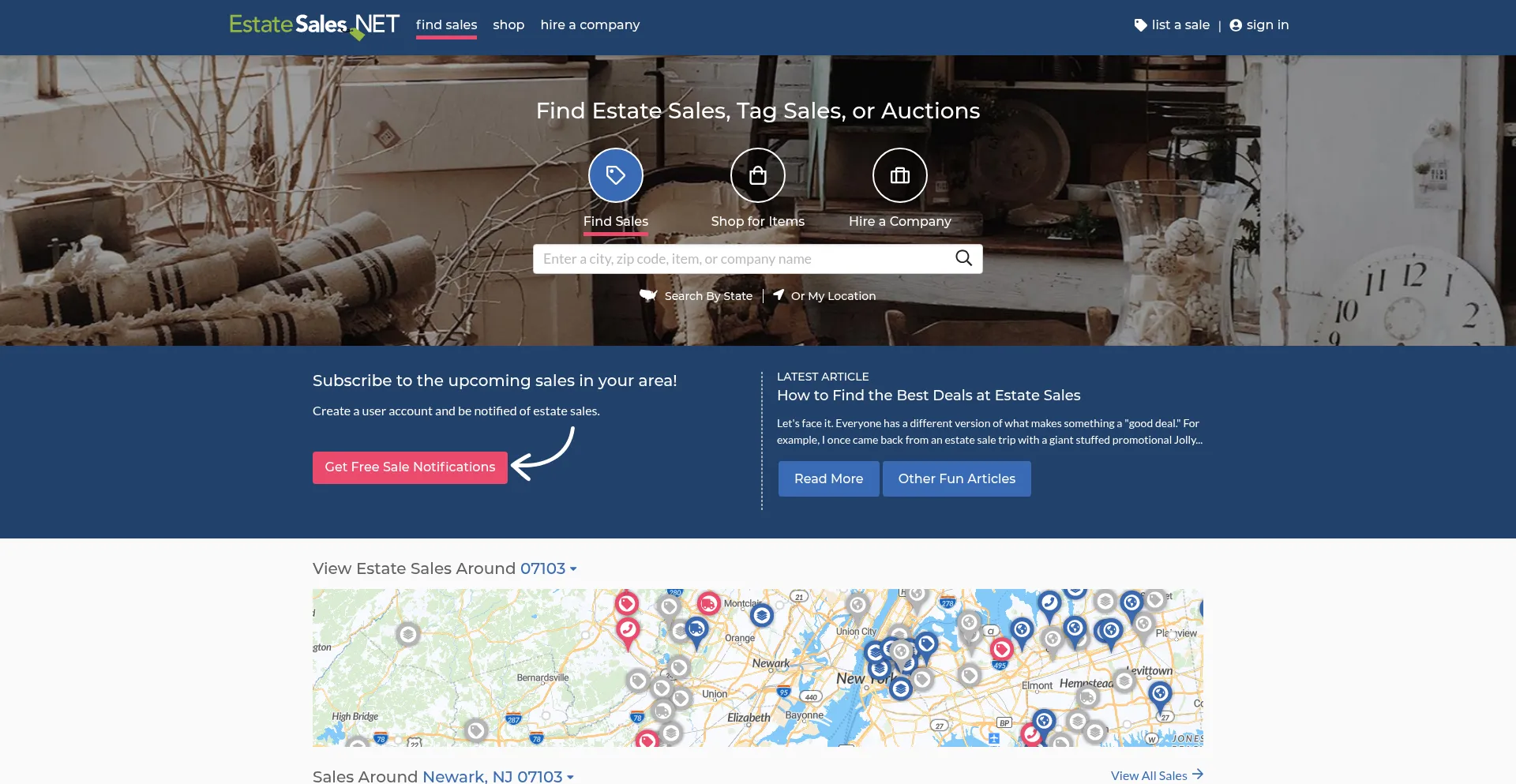Click the city or zip search field
Screen dimensions: 1516x784
[x=742, y=259]
